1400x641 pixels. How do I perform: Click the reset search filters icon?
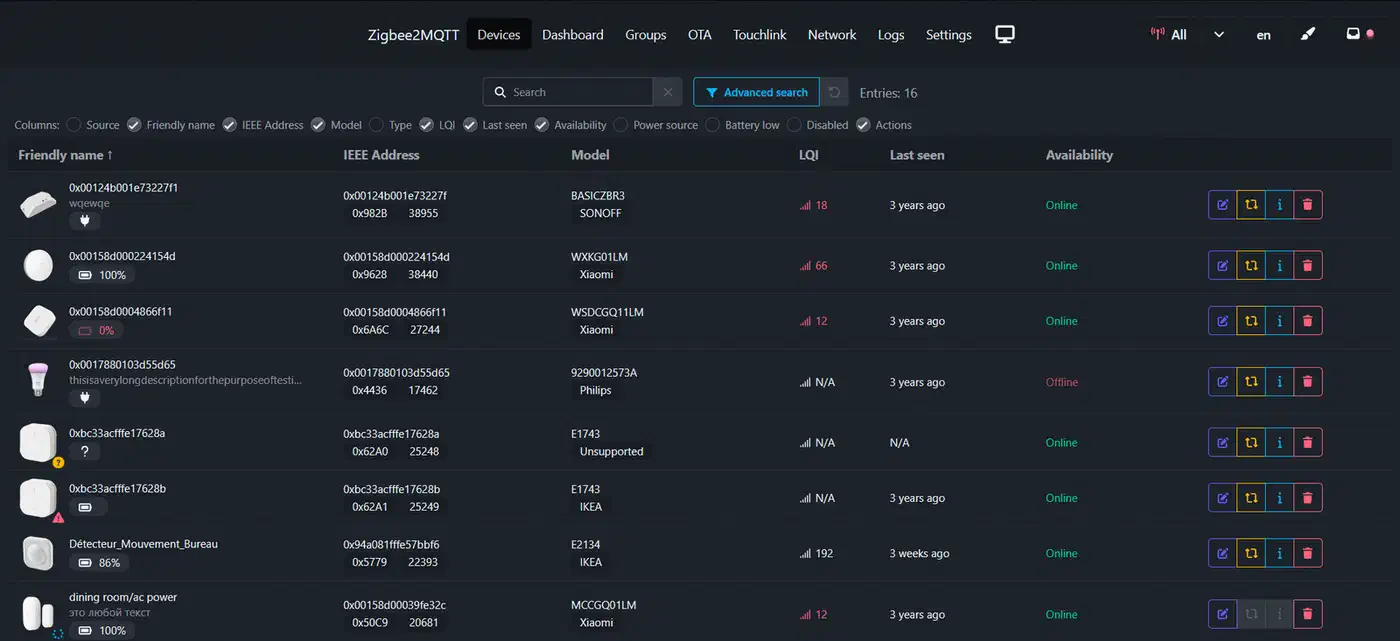tap(834, 92)
